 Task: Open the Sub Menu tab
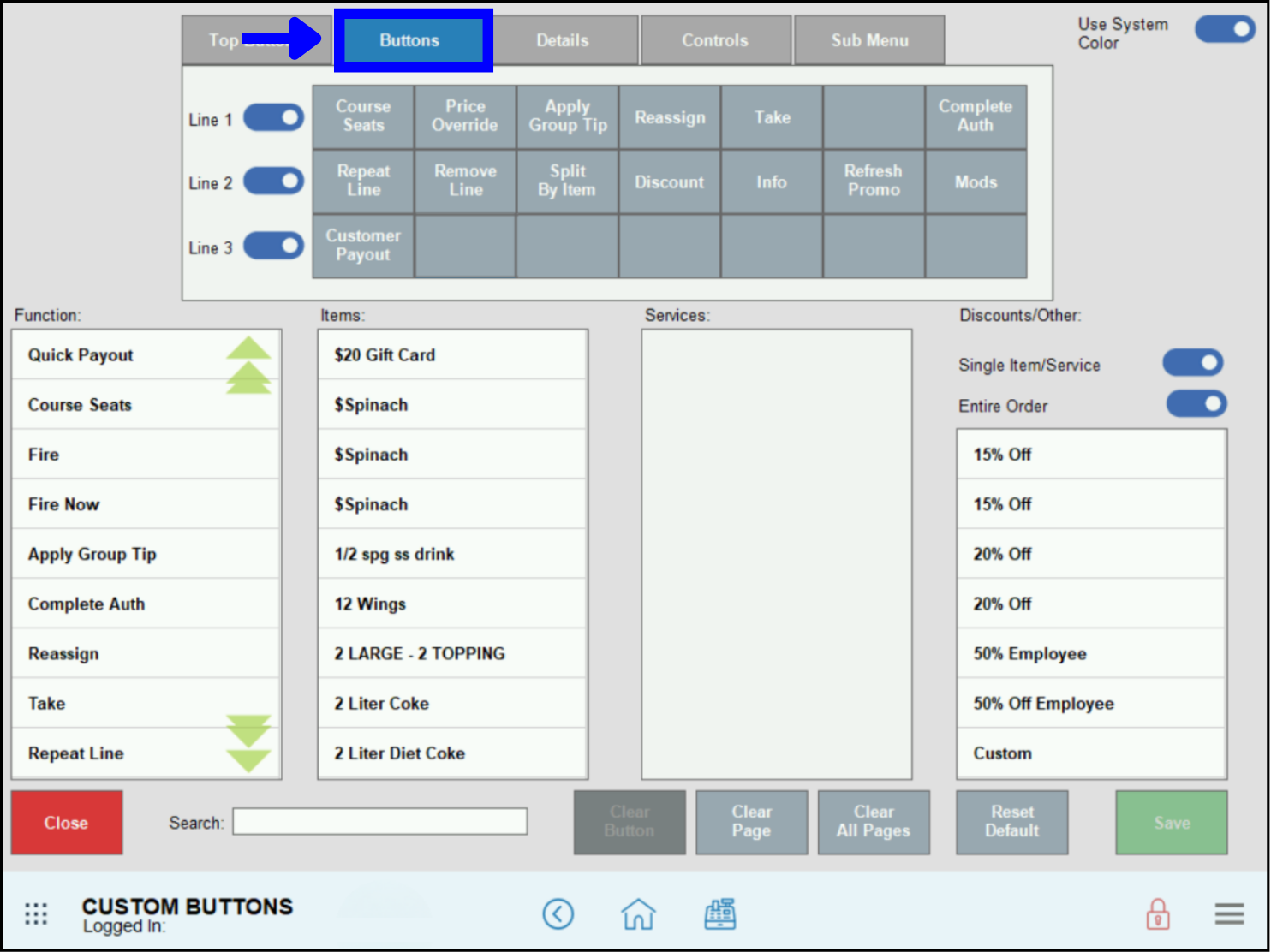point(869,39)
